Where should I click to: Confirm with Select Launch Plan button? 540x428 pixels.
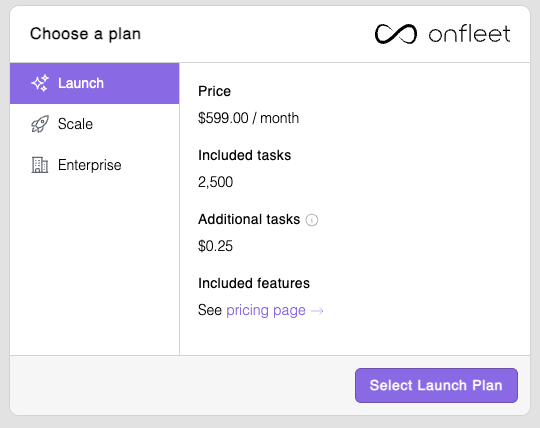click(x=436, y=385)
